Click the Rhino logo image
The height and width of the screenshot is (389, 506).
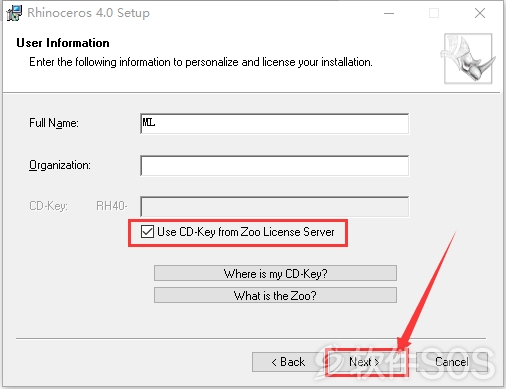tap(468, 58)
